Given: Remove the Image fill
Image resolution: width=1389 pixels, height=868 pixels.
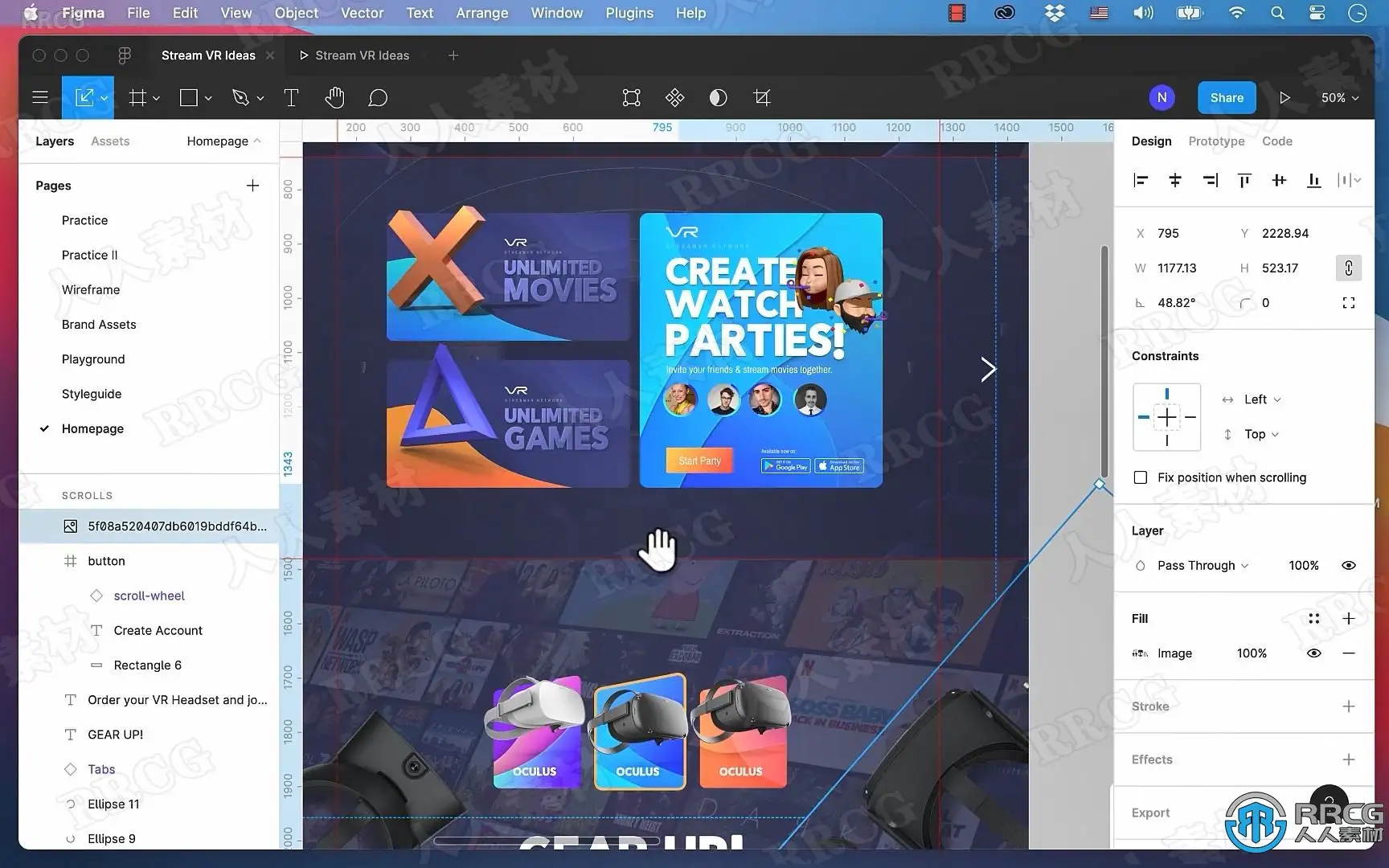Looking at the screenshot, I should click(x=1349, y=653).
